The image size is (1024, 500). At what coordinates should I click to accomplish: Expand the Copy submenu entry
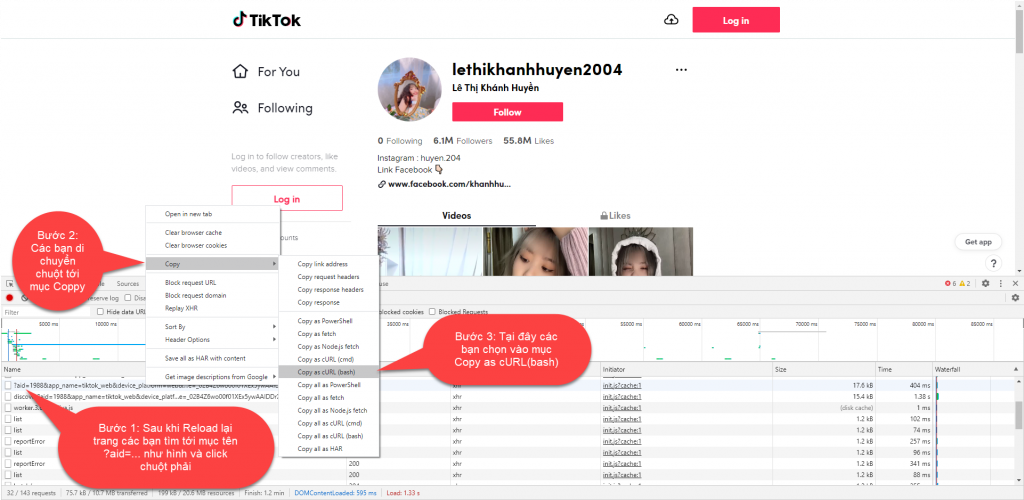(212, 264)
